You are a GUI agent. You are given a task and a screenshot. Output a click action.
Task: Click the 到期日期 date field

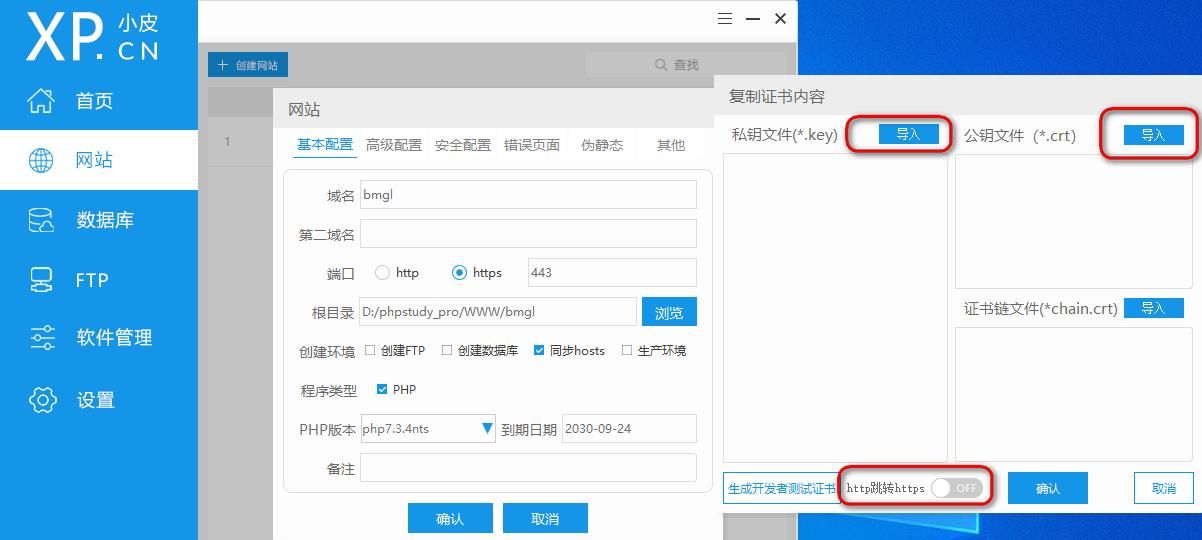pos(629,429)
